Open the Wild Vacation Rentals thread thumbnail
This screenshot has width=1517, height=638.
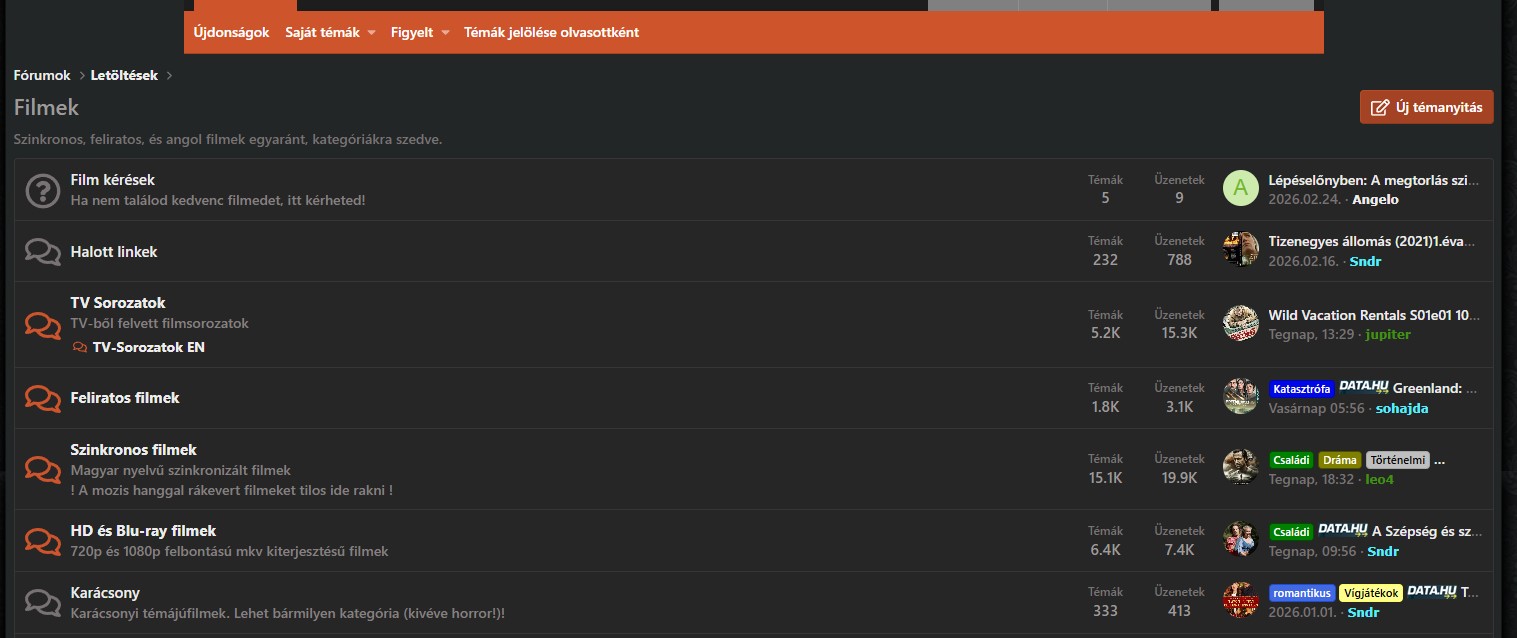coord(1240,324)
